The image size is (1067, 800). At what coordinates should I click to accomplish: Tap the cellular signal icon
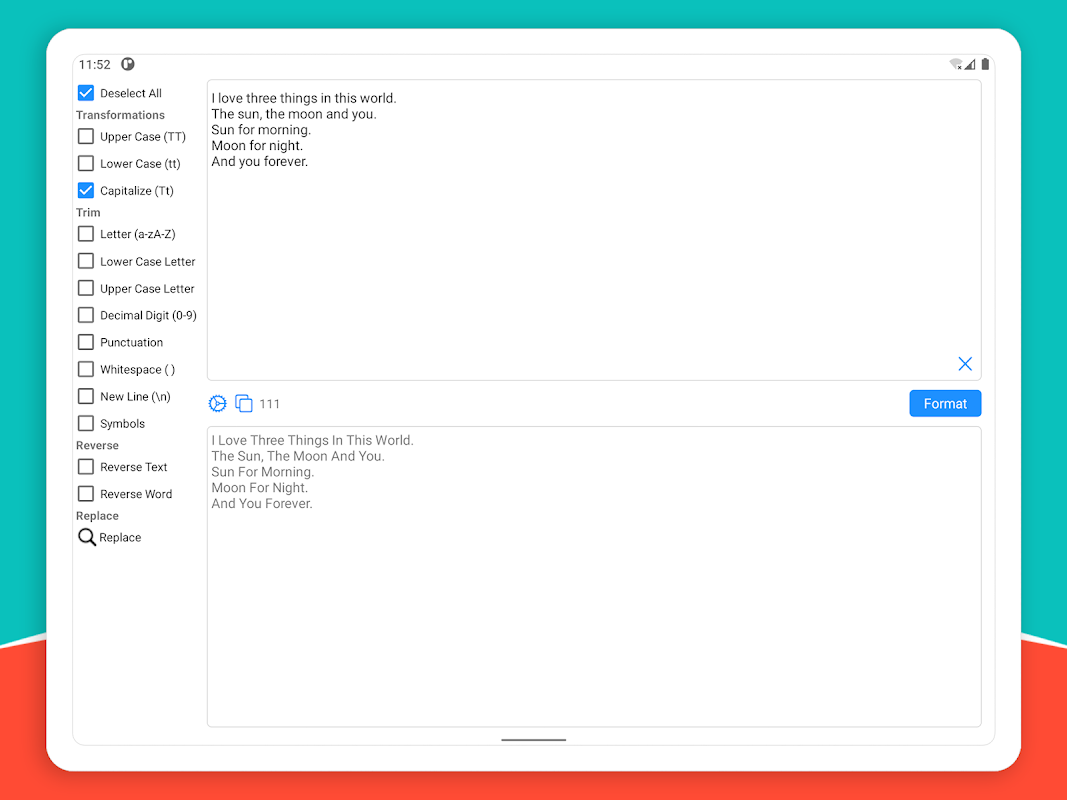(970, 64)
